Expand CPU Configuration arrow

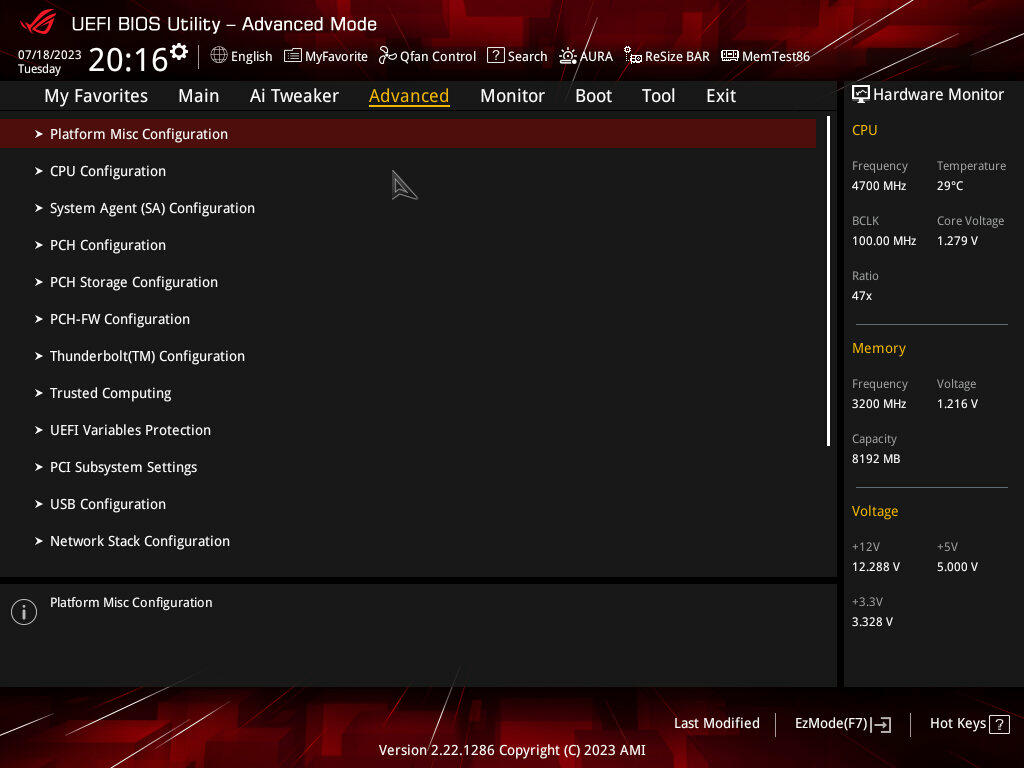click(x=39, y=171)
